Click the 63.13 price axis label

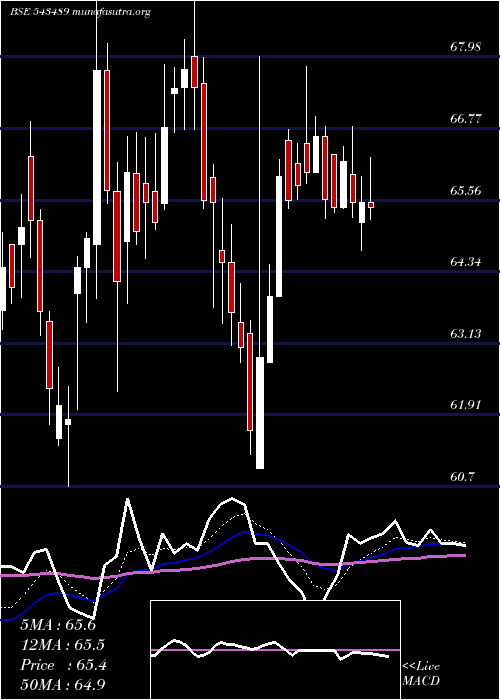point(466,333)
